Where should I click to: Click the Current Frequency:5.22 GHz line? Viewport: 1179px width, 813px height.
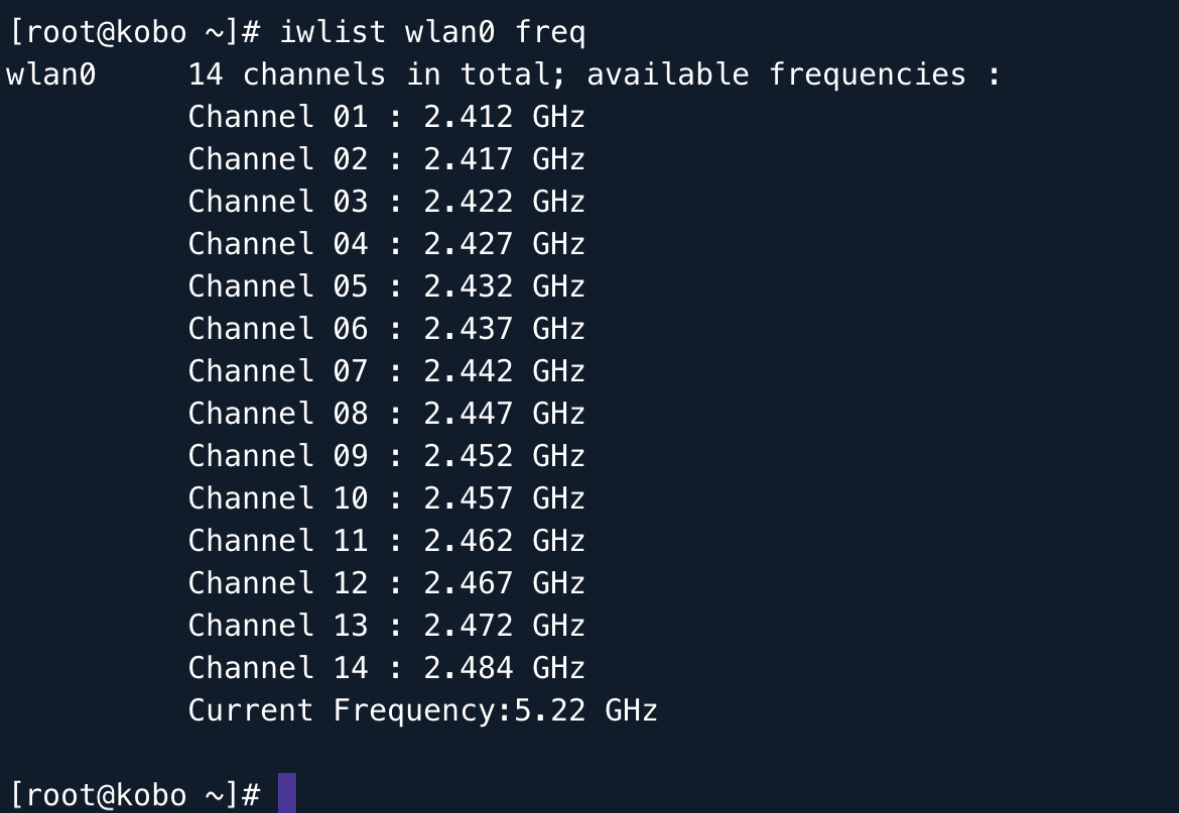pos(422,710)
